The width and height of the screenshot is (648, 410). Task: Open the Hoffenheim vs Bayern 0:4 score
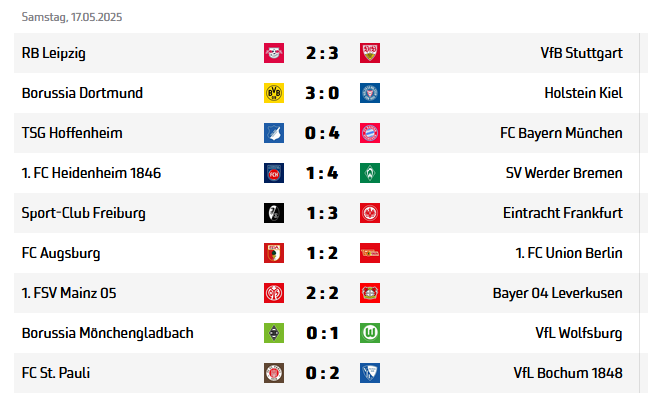(322, 133)
